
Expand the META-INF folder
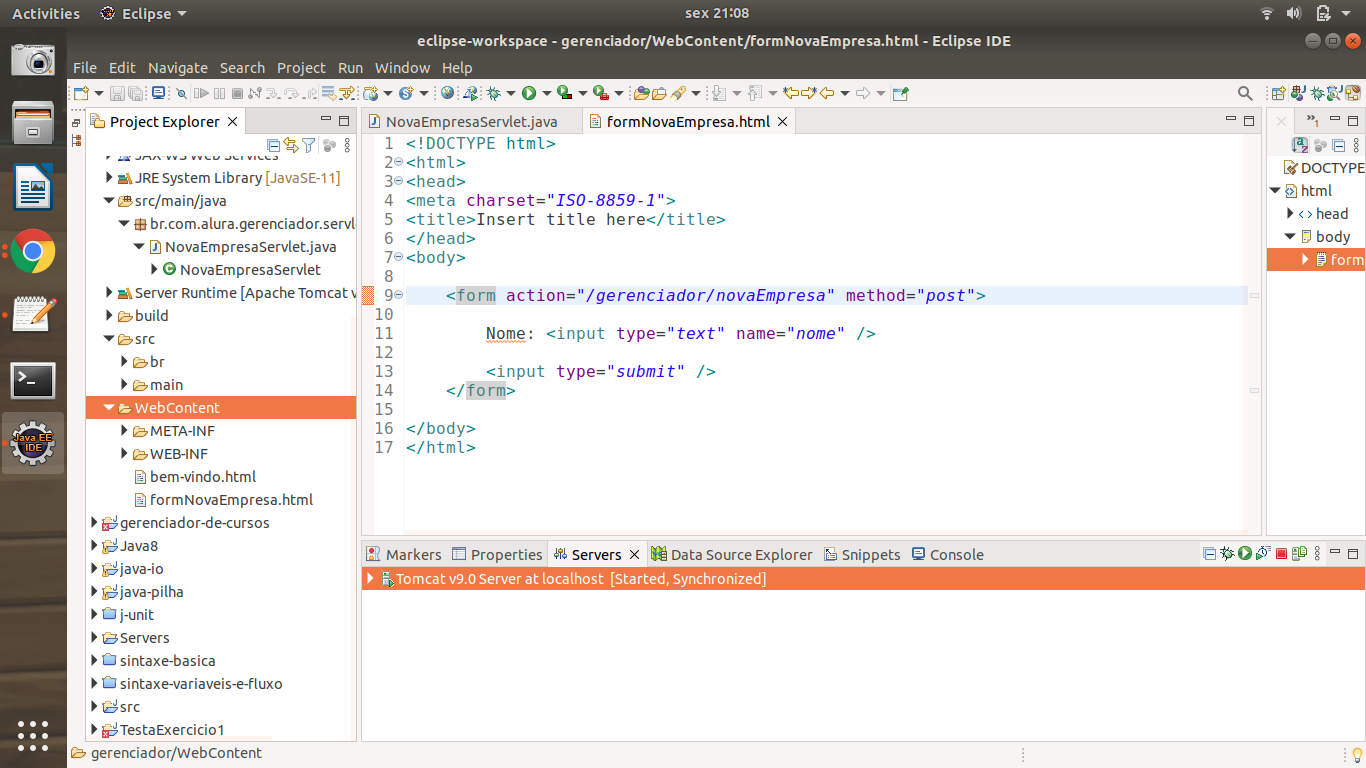pyautogui.click(x=125, y=431)
